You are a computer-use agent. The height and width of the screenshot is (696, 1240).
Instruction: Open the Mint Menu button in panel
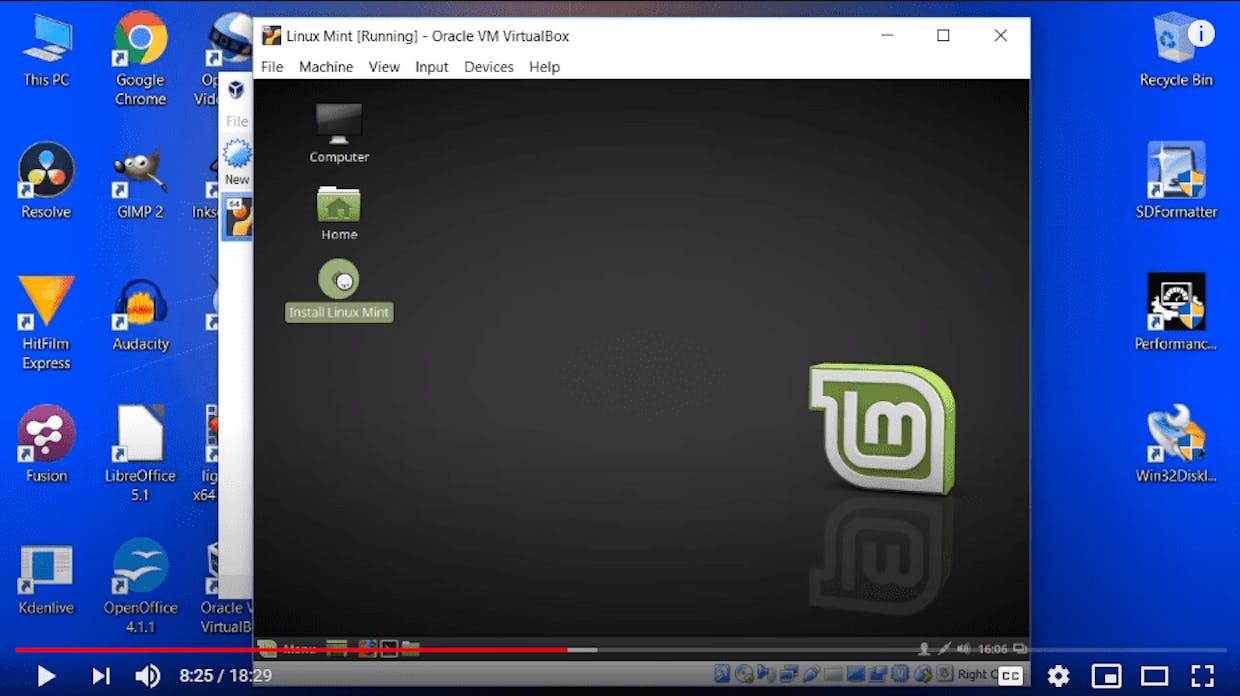[288, 649]
